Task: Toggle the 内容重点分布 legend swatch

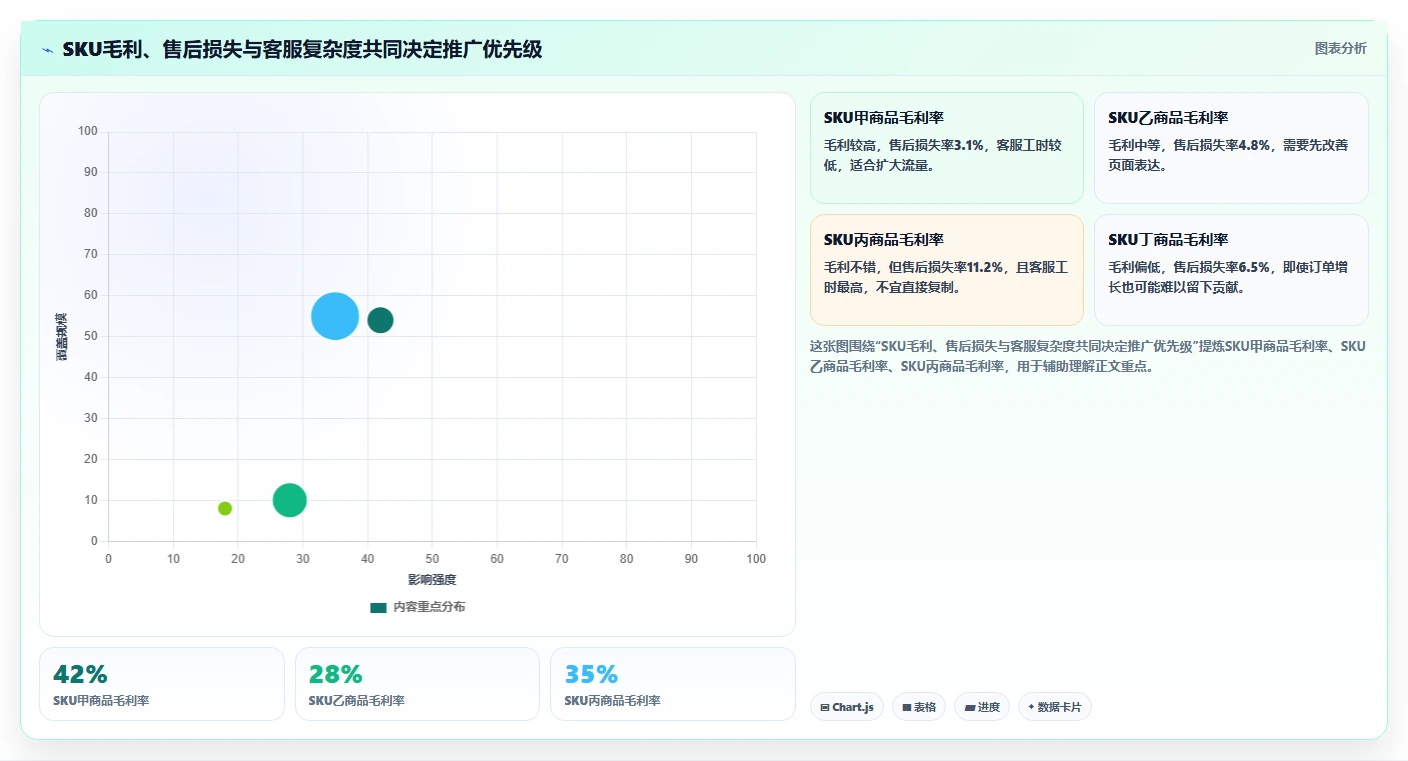Action: click(378, 607)
